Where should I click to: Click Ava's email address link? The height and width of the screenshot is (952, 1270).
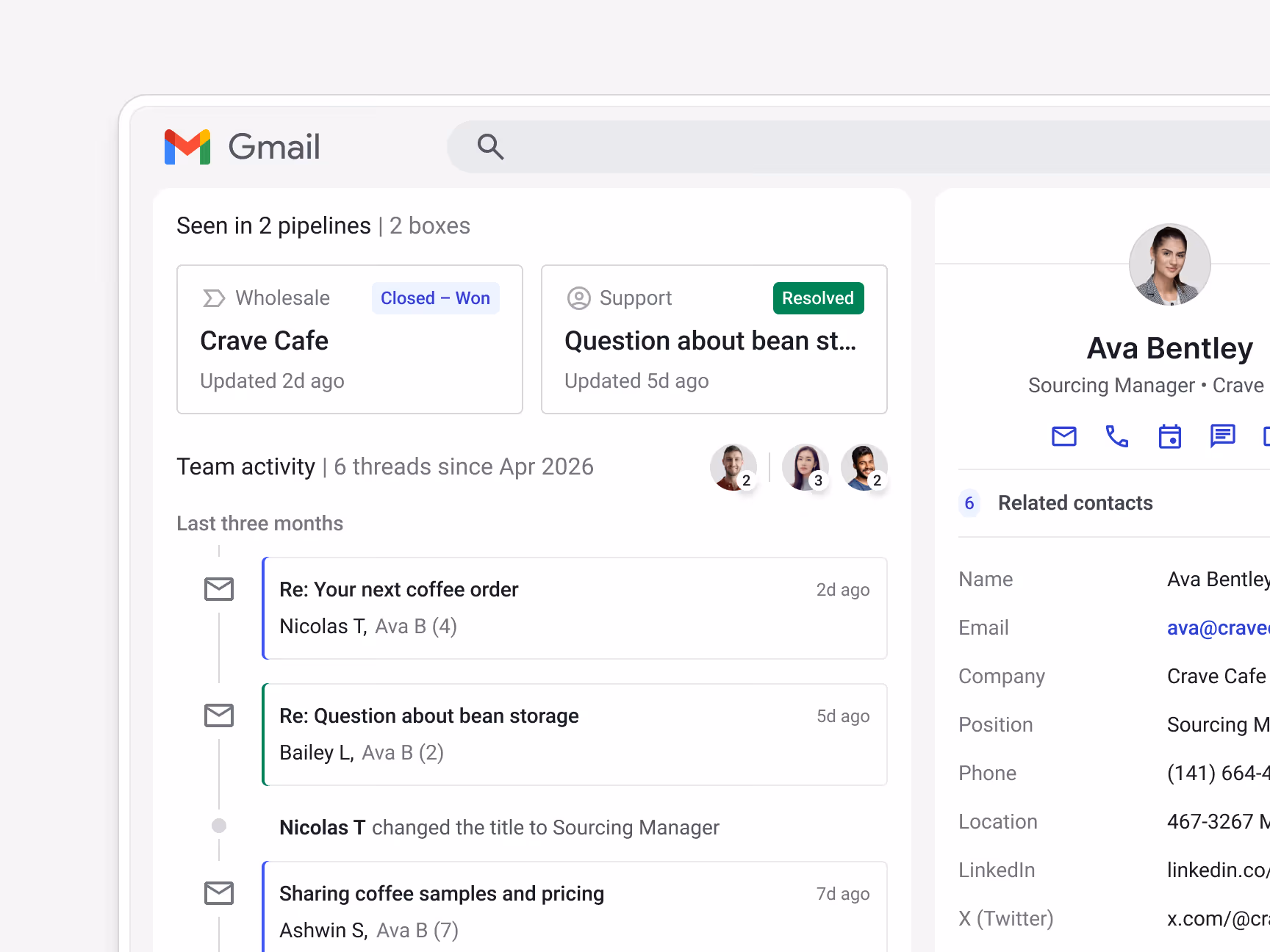[x=1218, y=628]
